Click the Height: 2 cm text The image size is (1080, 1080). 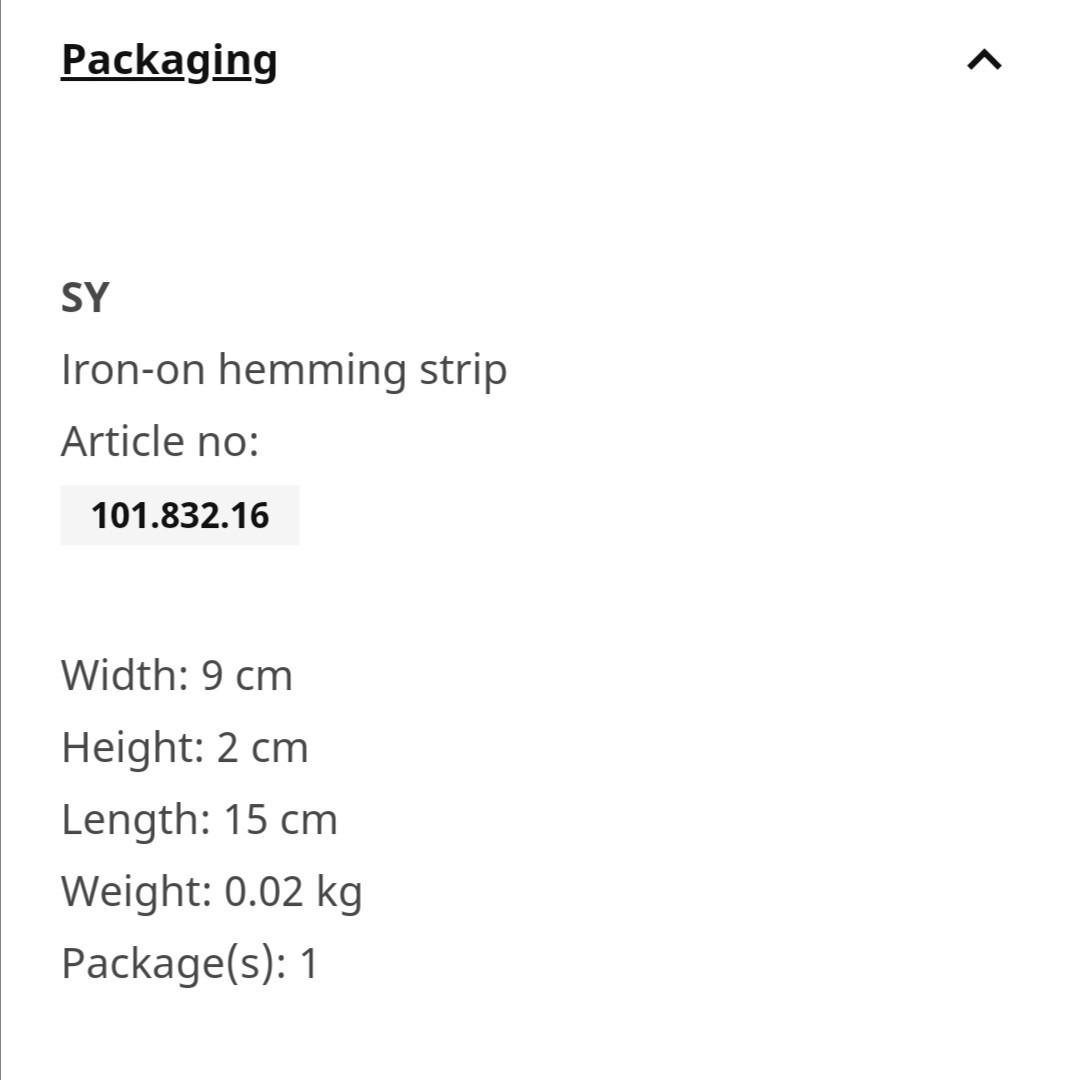tap(185, 746)
